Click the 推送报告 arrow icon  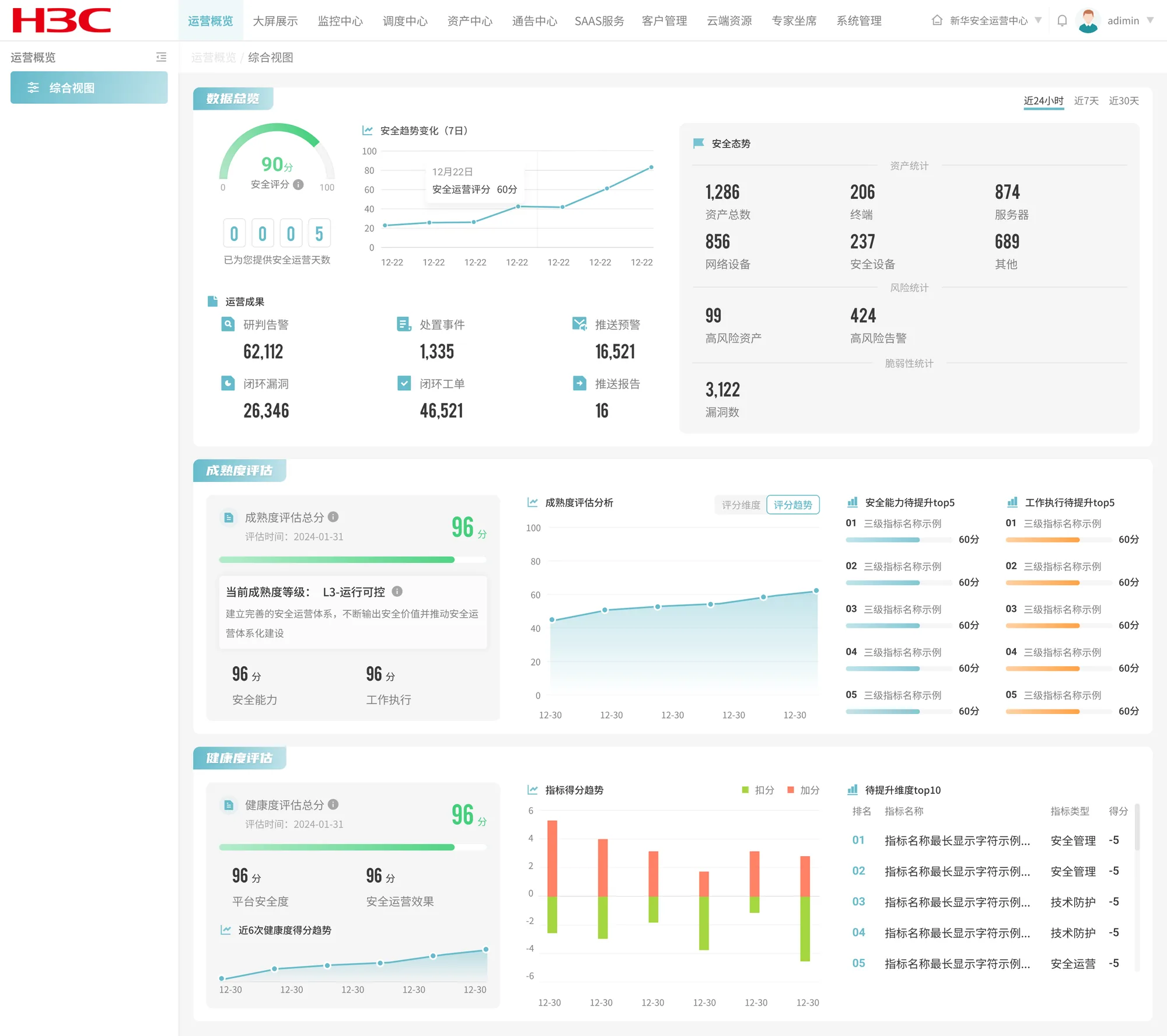(579, 383)
